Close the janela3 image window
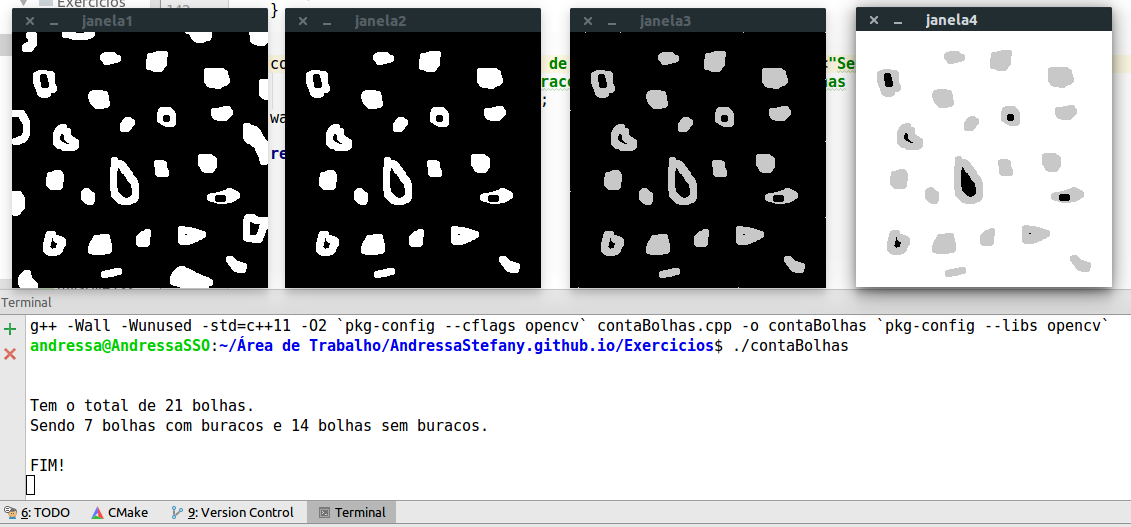1131x527 pixels. pos(587,21)
